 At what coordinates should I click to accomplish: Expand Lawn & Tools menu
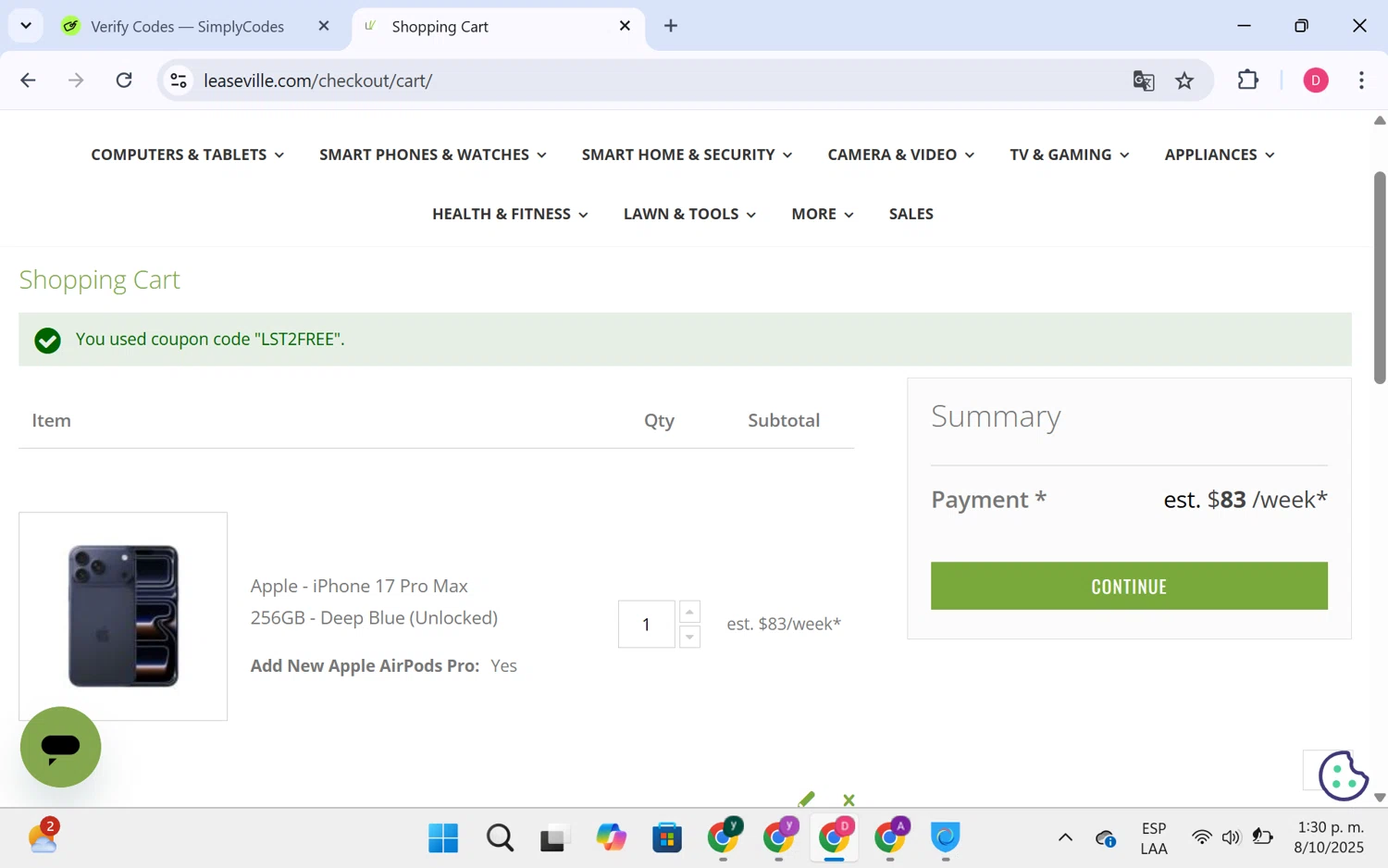[689, 214]
